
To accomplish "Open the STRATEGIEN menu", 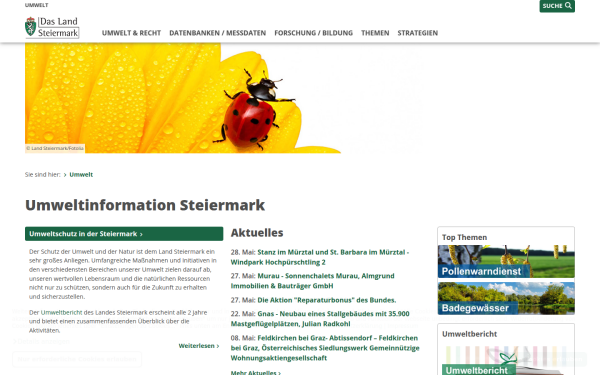I will click(x=417, y=33).
